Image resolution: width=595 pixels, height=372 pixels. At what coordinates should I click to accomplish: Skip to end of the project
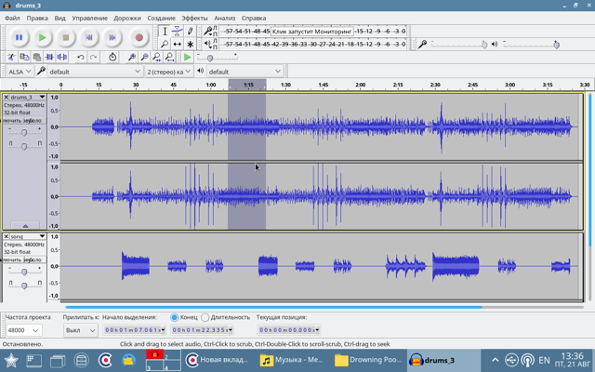[112, 37]
